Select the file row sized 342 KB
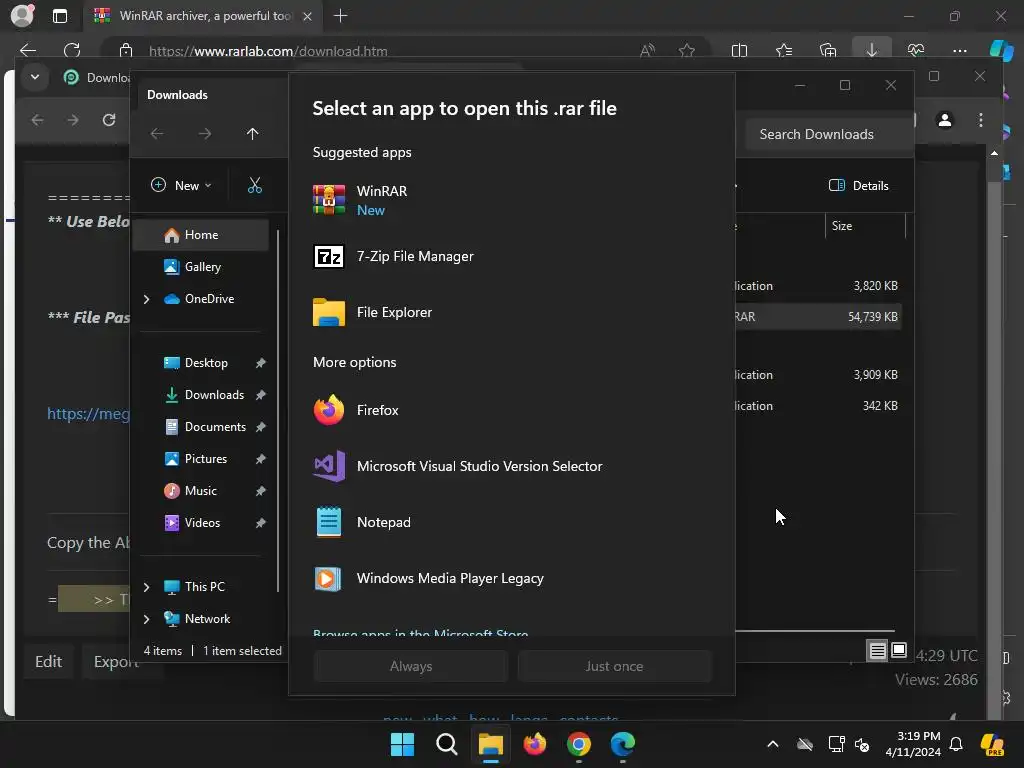 point(818,406)
